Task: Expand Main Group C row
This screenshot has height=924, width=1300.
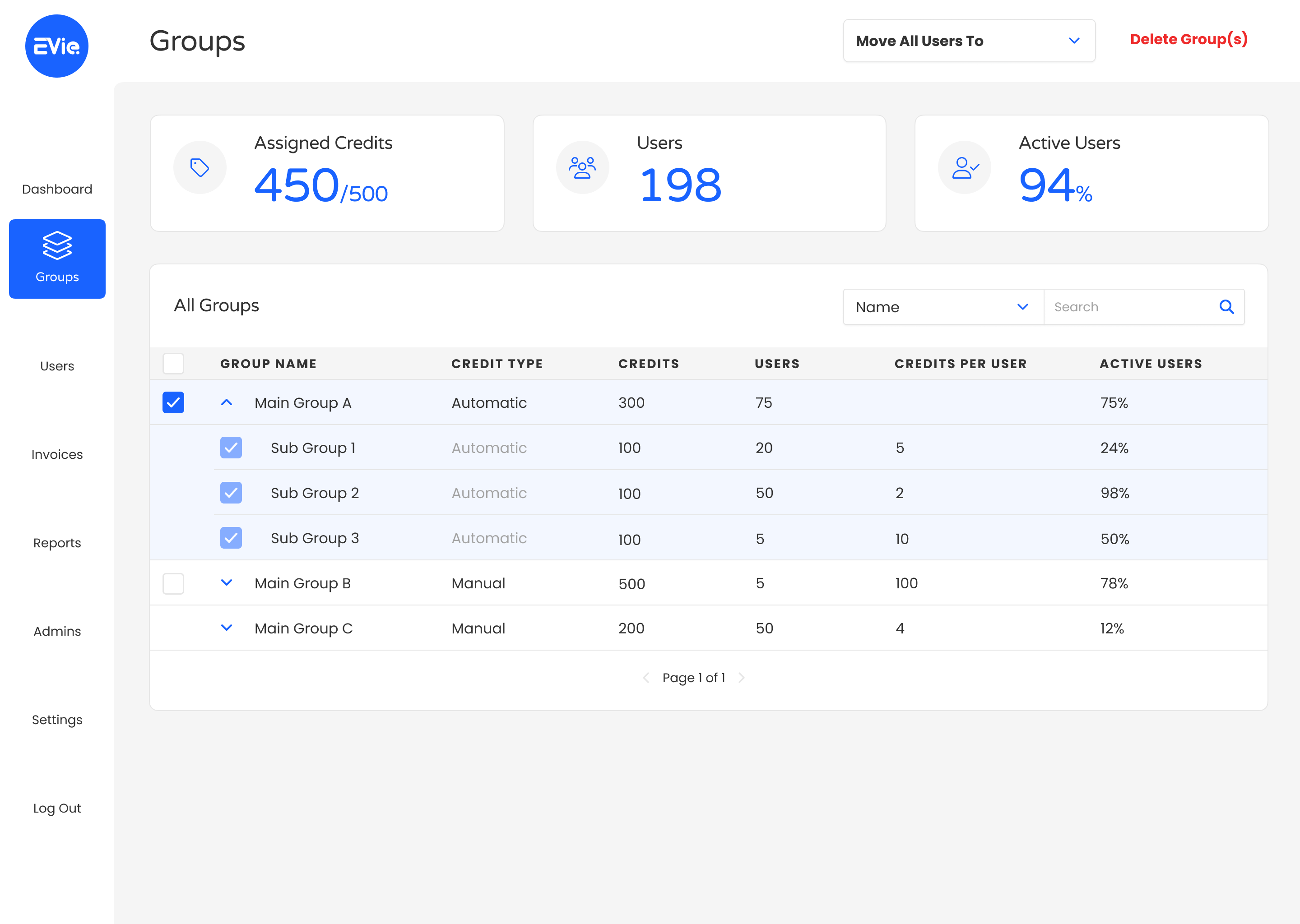Action: [x=227, y=628]
